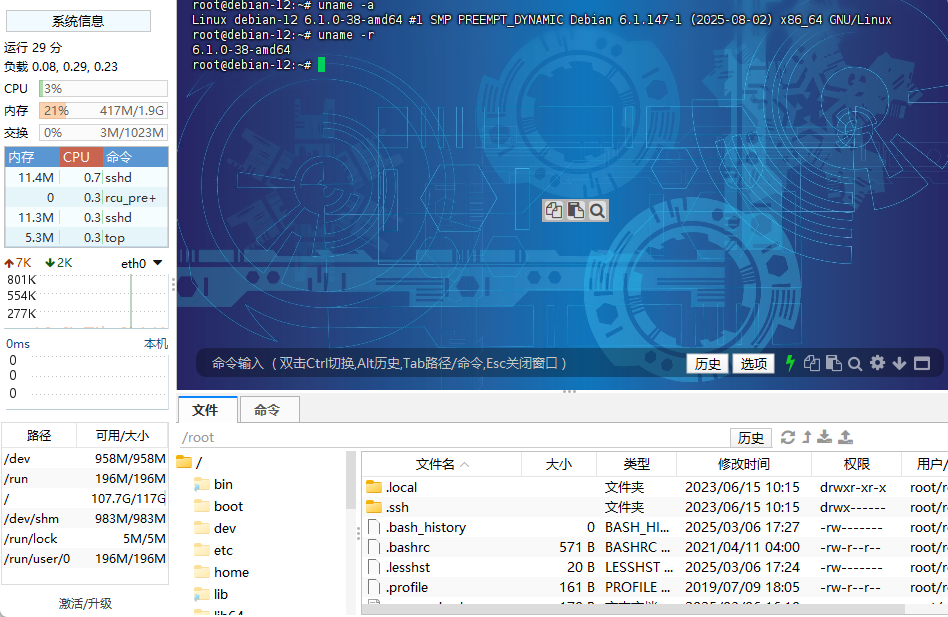The width and height of the screenshot is (948, 617).
Task: Click file icon beside .profile
Action: point(374,587)
